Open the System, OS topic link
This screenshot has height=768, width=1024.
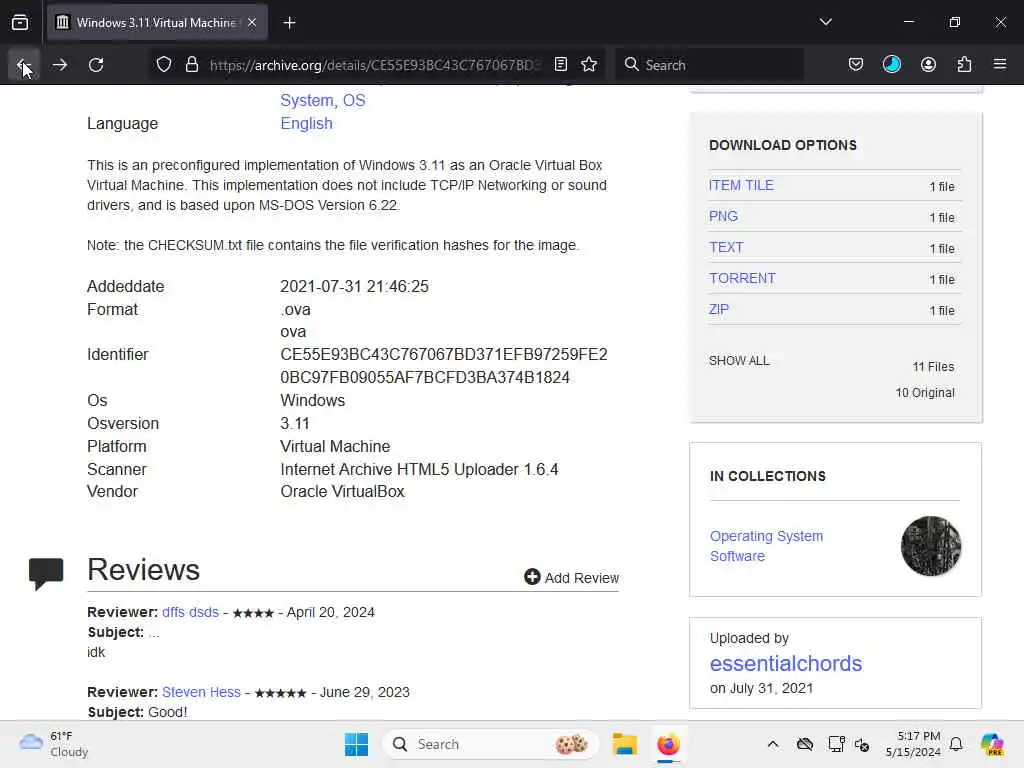click(323, 101)
